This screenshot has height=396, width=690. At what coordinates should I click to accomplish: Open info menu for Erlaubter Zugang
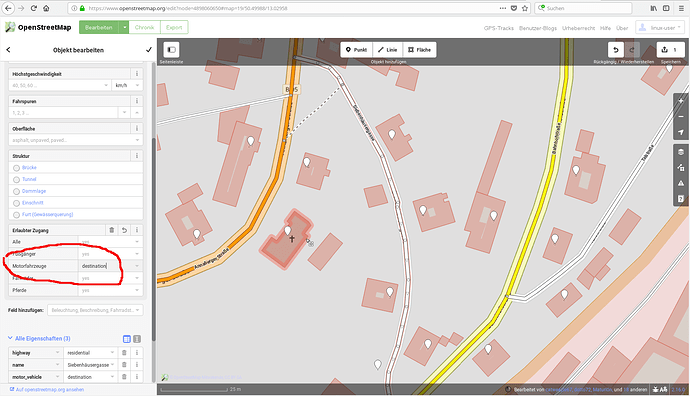(x=137, y=230)
